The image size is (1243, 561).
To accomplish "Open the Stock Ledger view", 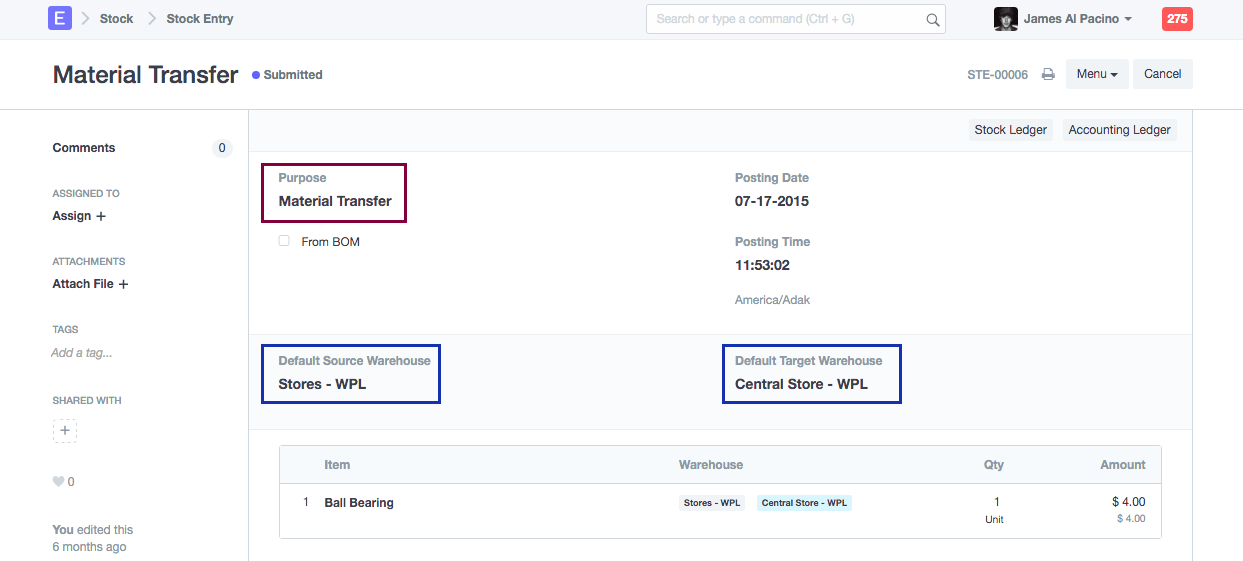I will (1010, 130).
